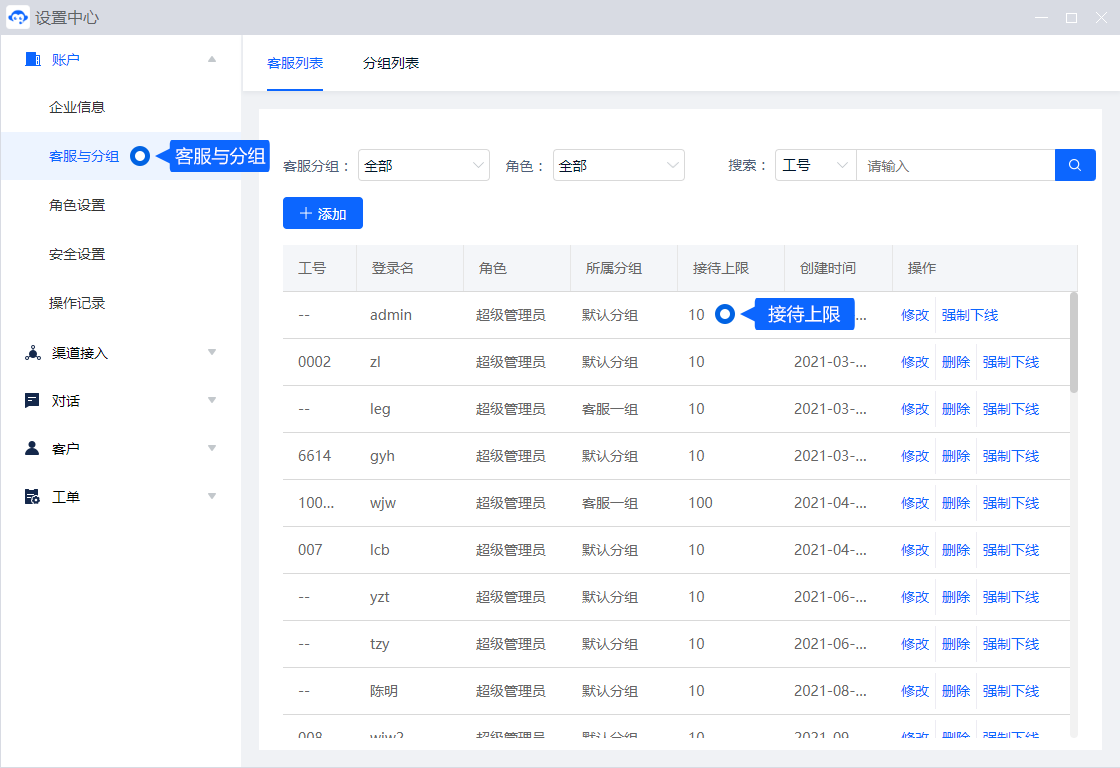
Task: Click the app logo icon in title bar
Action: (18, 17)
